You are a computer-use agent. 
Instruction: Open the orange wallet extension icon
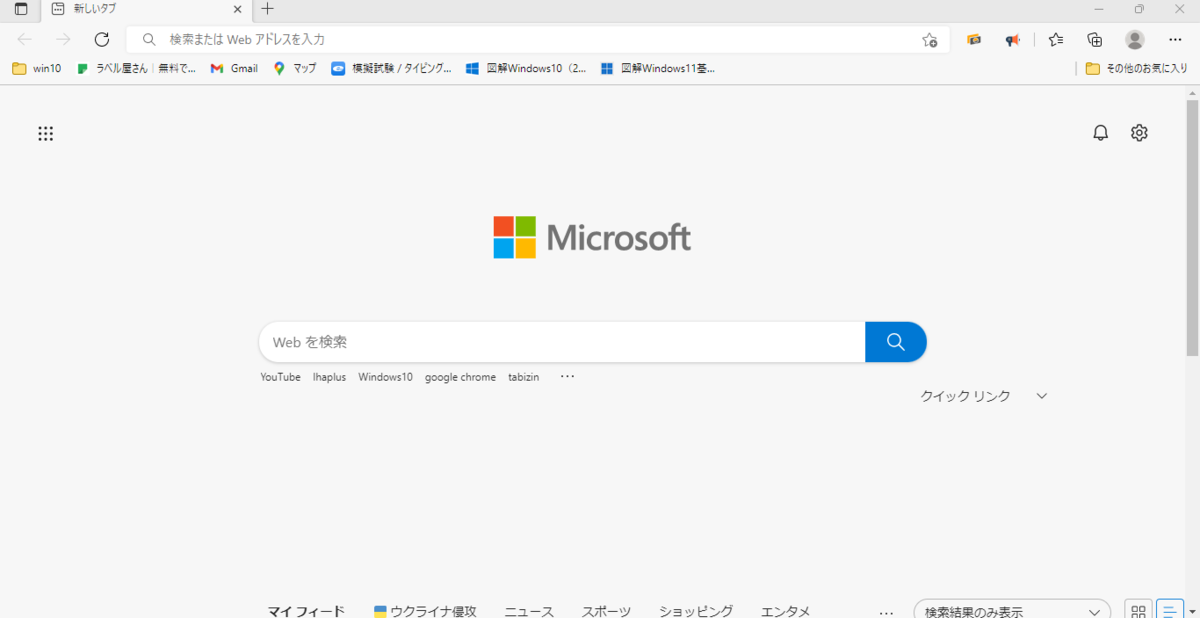point(974,40)
